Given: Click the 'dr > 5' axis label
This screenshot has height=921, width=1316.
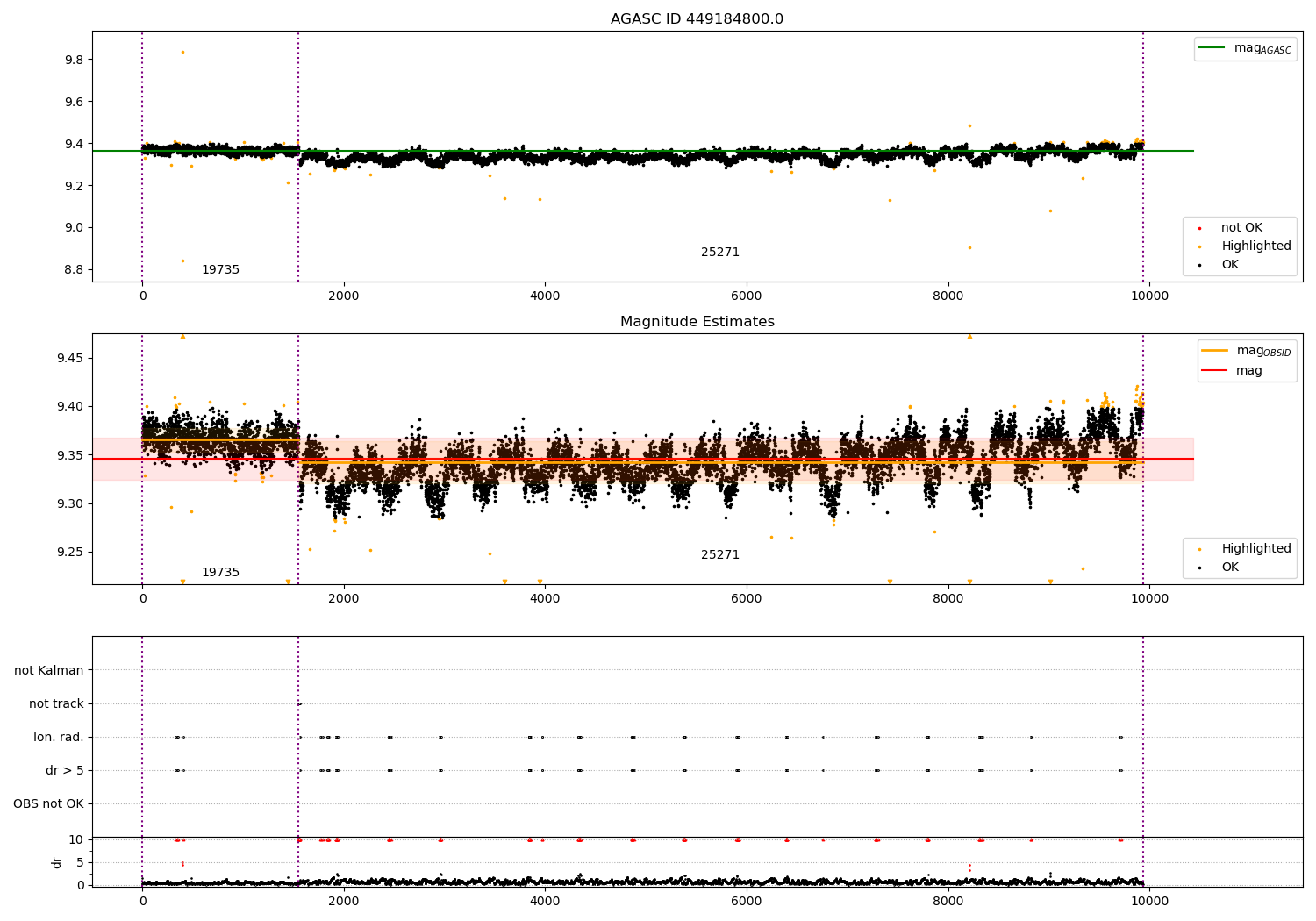Looking at the screenshot, I should (65, 771).
